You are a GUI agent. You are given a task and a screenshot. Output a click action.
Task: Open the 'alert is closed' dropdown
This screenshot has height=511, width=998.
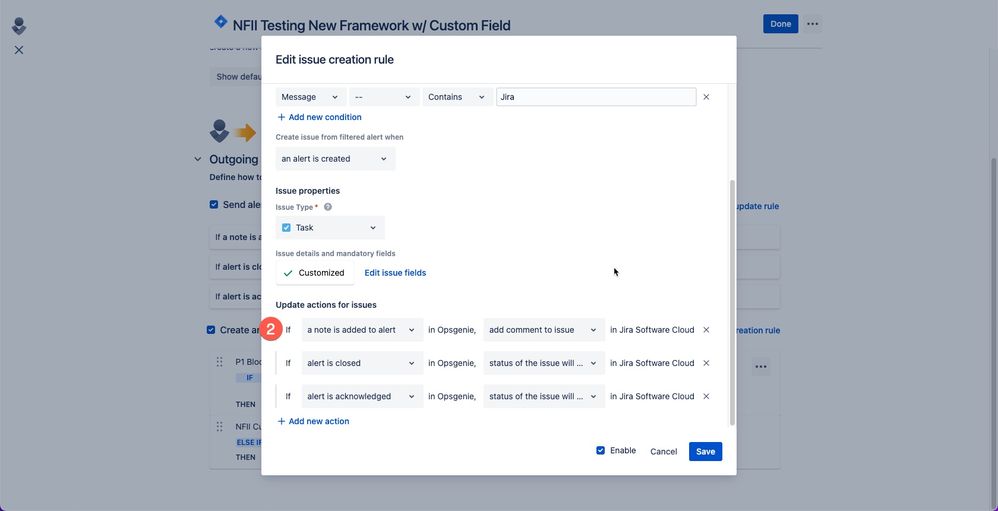coord(362,363)
